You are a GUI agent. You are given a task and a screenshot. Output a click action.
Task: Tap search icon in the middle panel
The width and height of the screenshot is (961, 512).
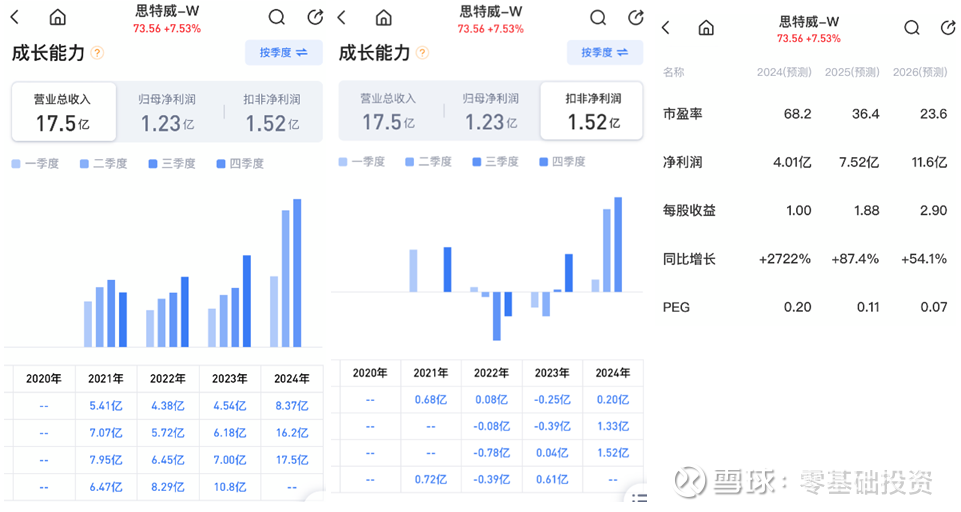pos(598,17)
